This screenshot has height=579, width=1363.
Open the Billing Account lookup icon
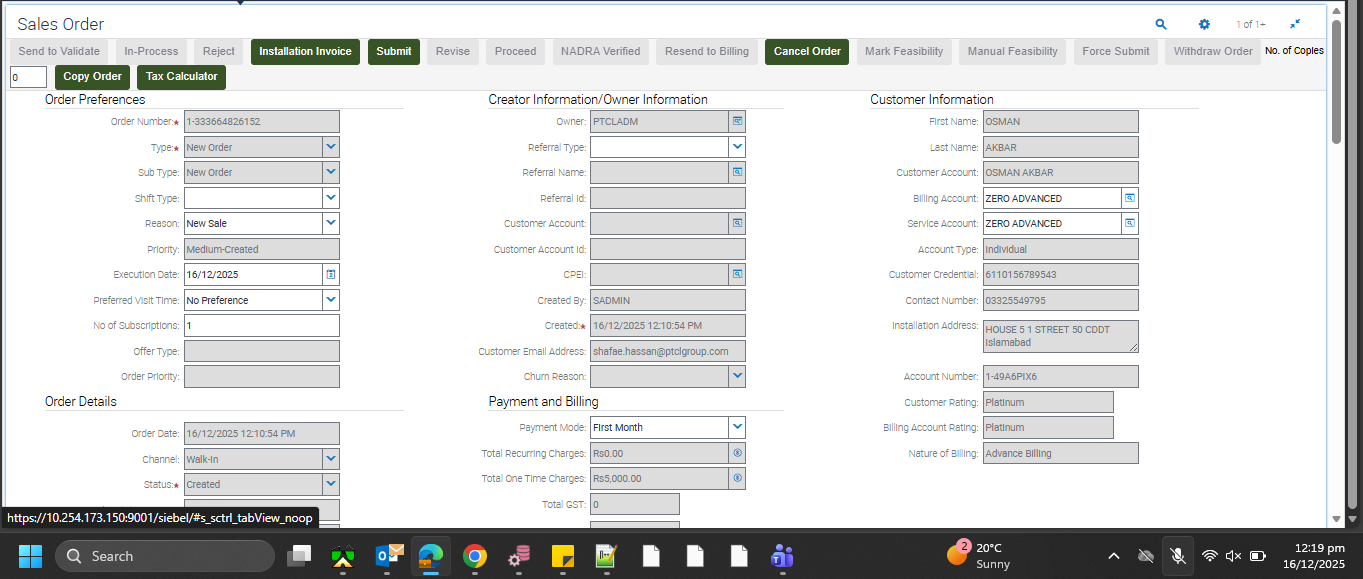(1130, 198)
